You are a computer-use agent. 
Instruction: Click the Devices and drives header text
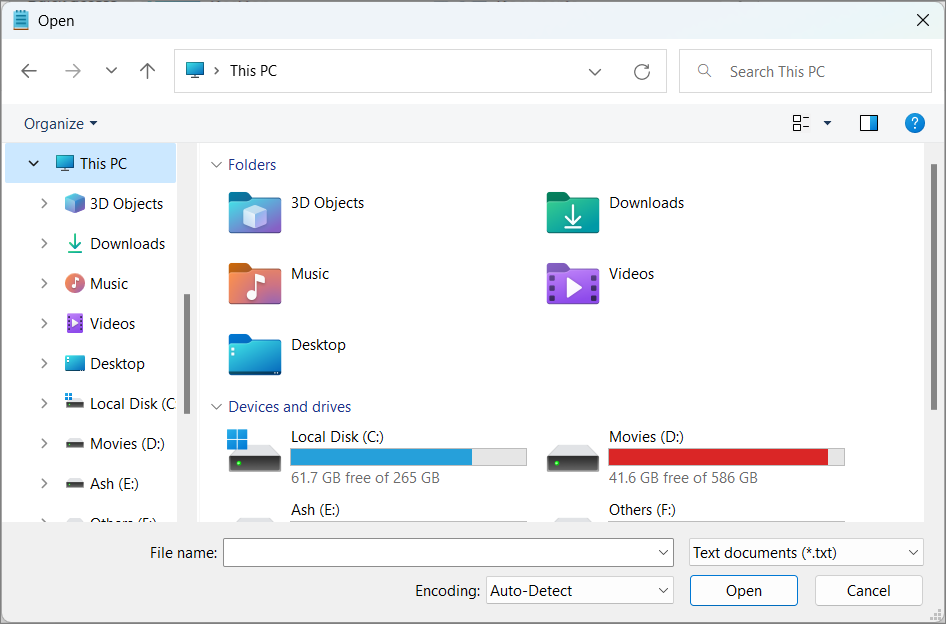[x=290, y=407]
